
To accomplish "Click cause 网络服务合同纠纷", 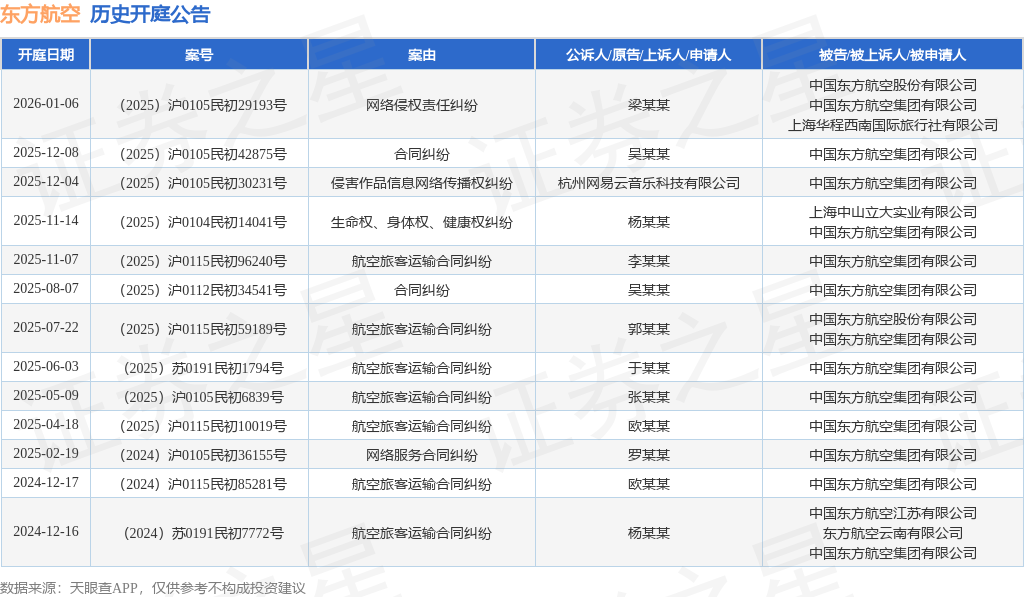I will [x=422, y=455].
